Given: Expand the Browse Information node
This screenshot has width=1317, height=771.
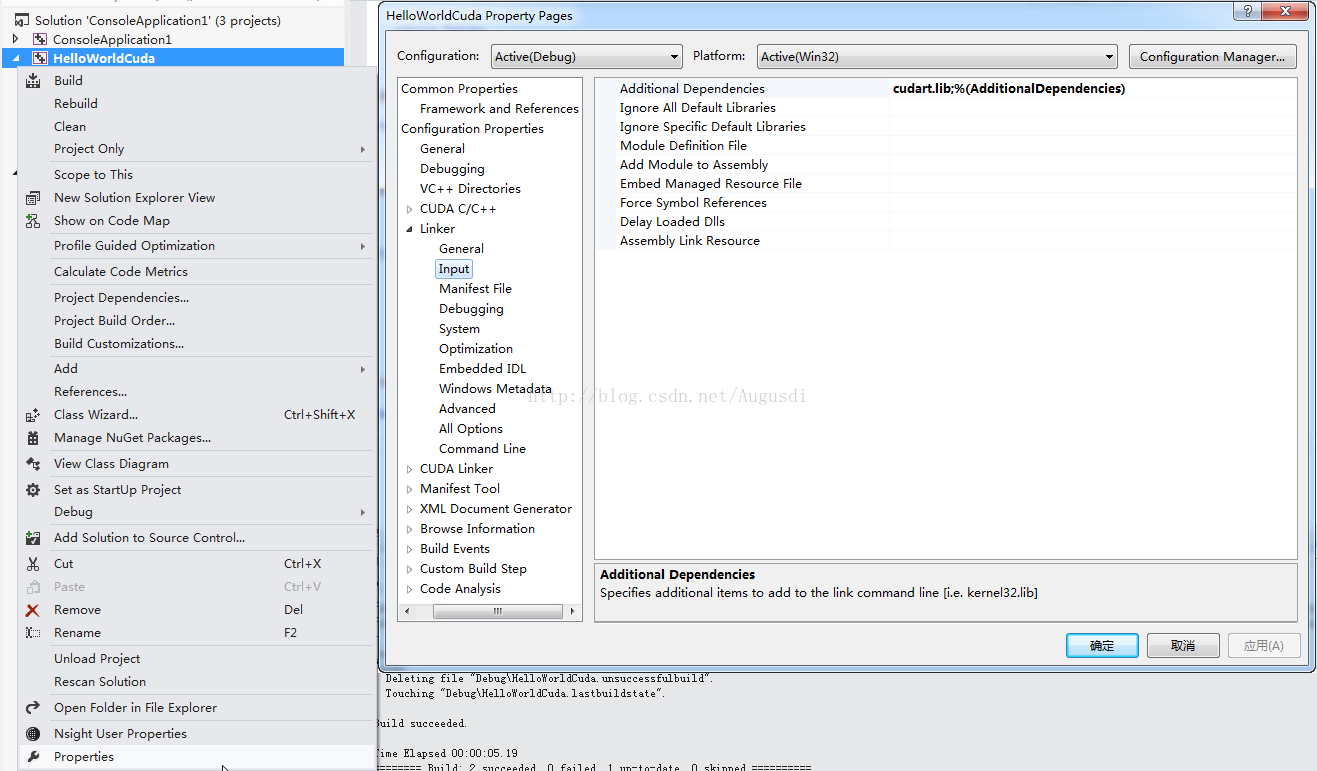Looking at the screenshot, I should click(x=410, y=529).
